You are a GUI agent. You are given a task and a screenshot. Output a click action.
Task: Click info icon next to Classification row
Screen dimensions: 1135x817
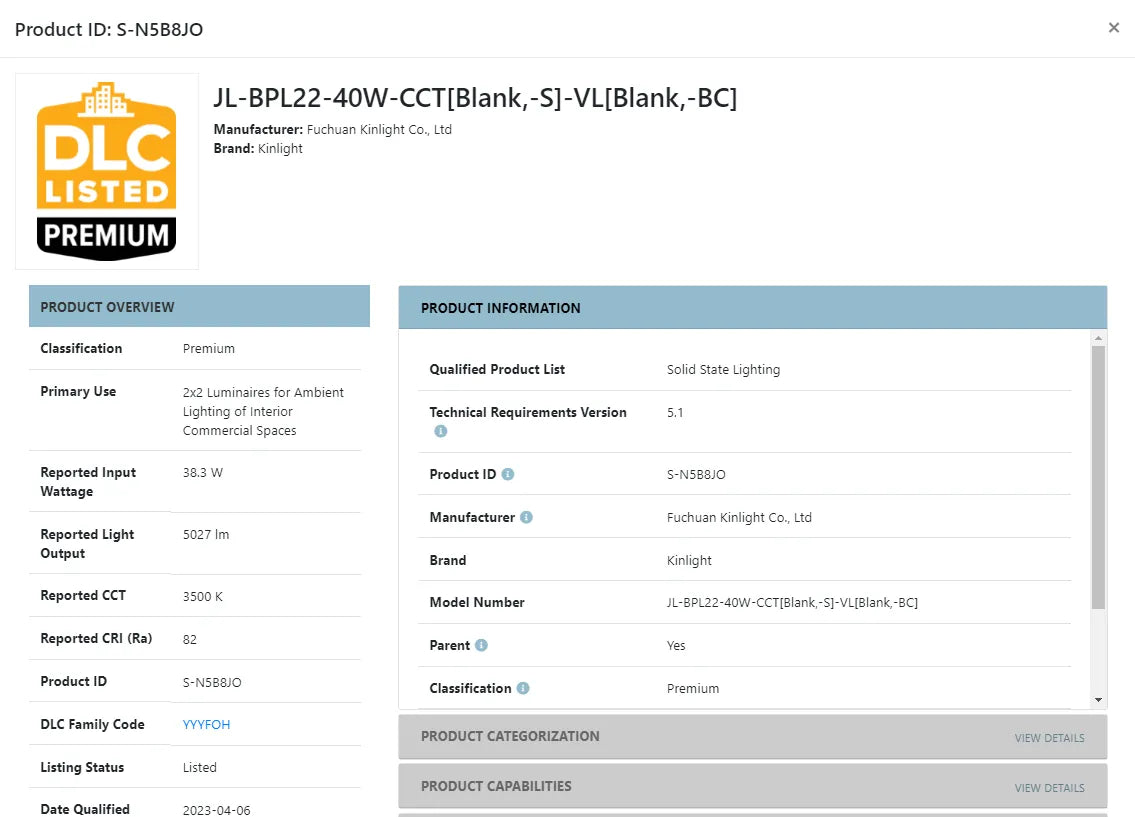[522, 688]
